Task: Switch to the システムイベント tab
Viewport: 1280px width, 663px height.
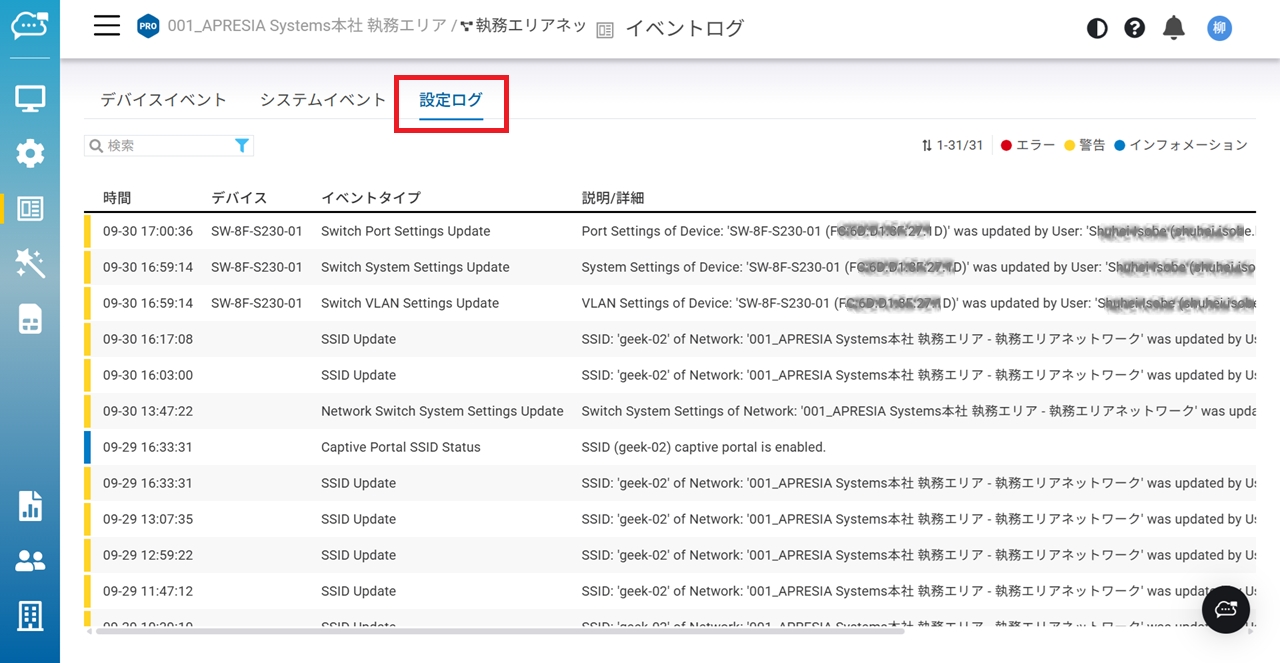Action: point(323,100)
